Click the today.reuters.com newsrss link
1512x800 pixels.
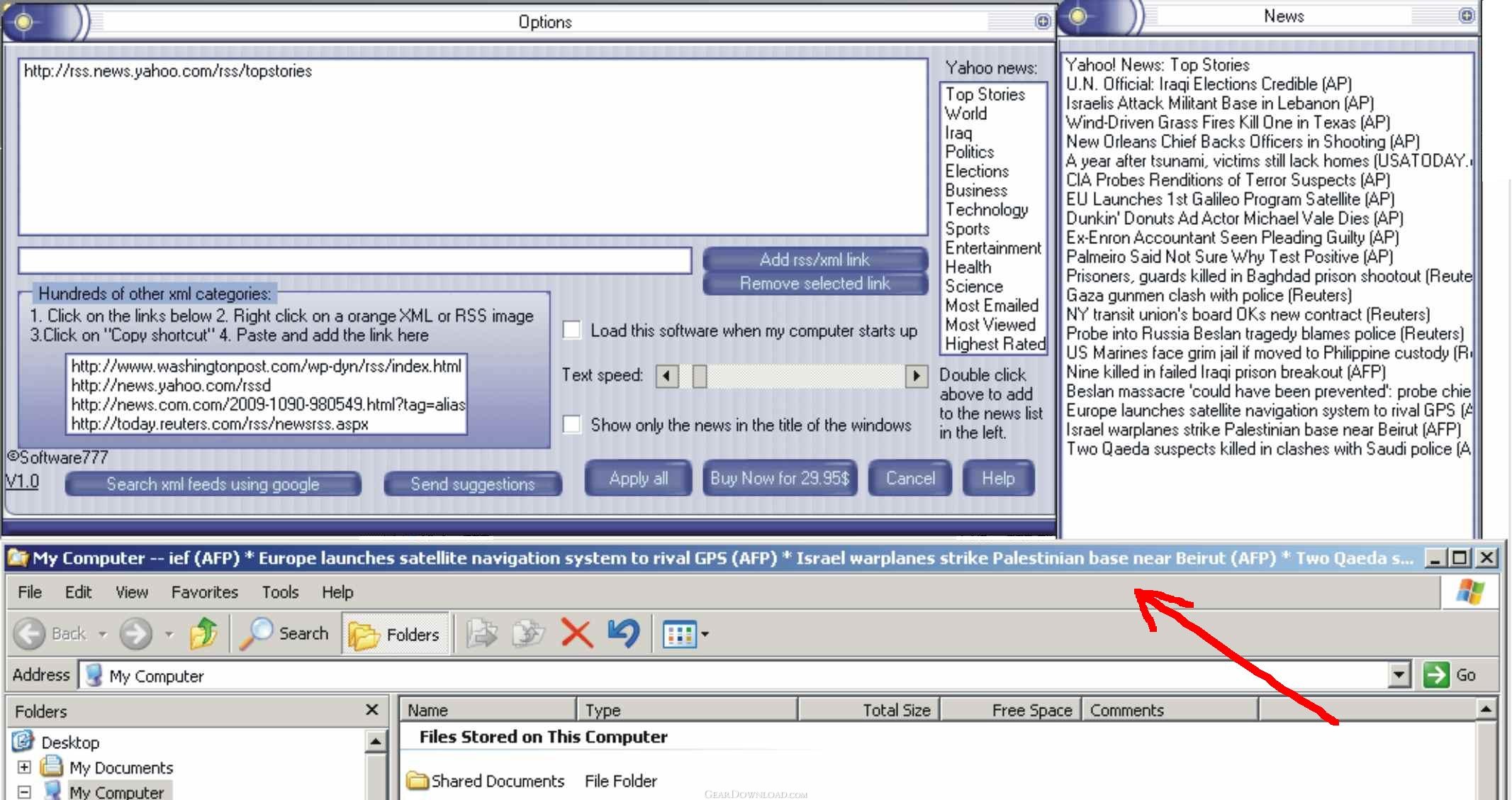[220, 423]
